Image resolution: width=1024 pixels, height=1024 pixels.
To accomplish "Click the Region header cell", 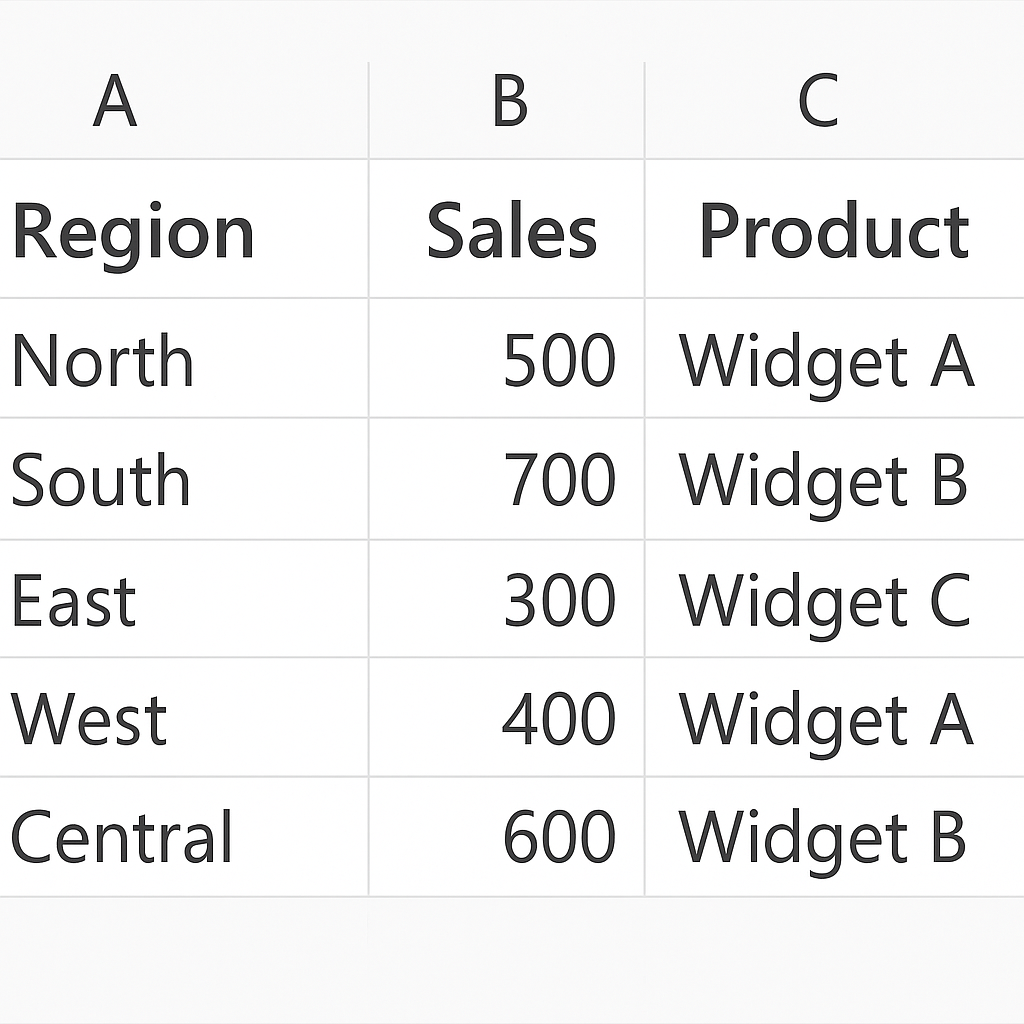I will click(x=133, y=231).
